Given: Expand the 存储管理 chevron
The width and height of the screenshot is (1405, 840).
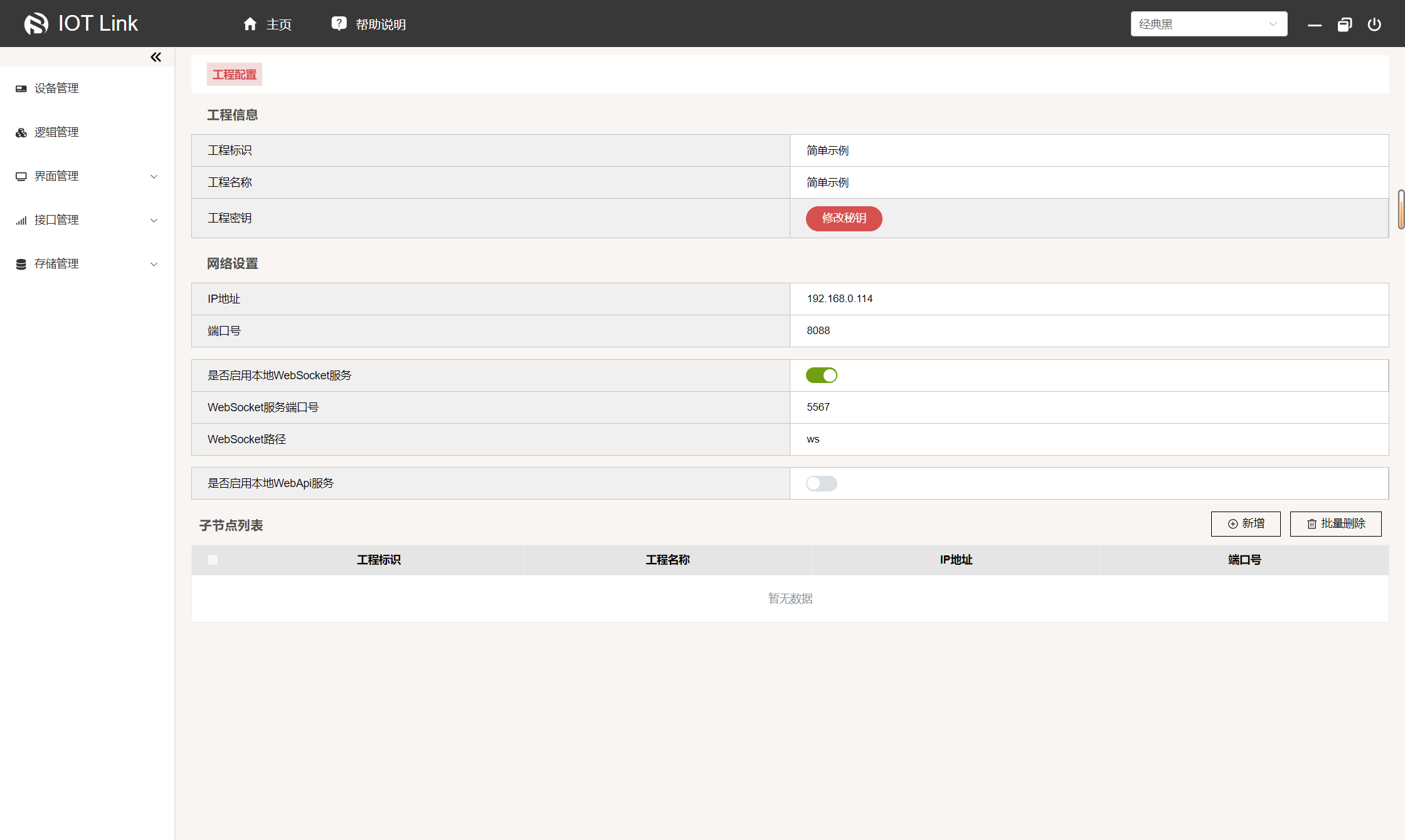Looking at the screenshot, I should point(154,264).
